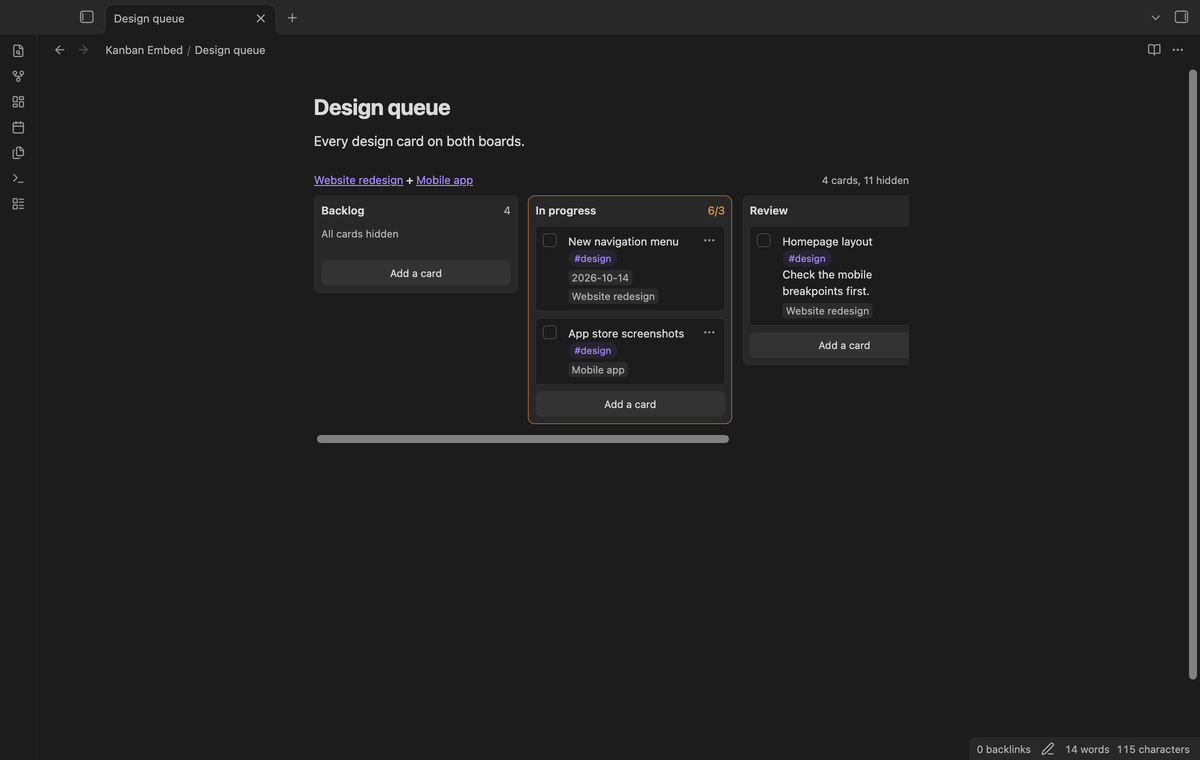Screen dimensions: 1200x760
Task: Click the vertical scrollbar on the right
Action: click(1192, 375)
